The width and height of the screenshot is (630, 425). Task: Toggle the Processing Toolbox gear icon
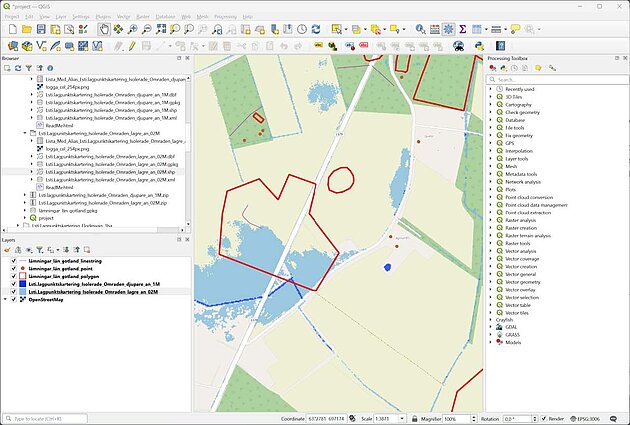[448, 29]
